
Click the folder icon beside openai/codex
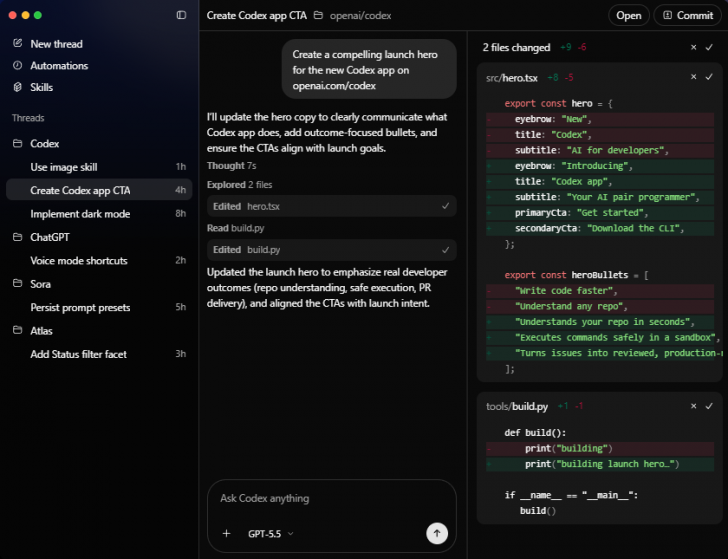318,15
